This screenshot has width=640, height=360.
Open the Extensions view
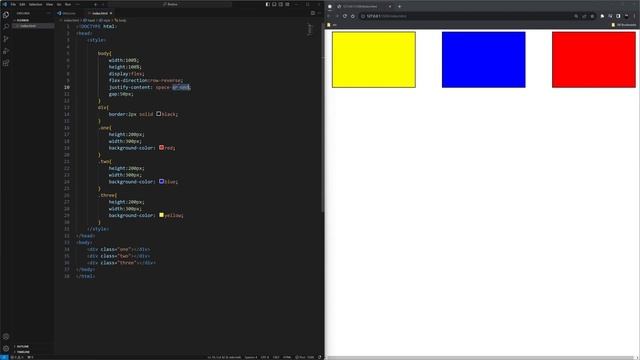coord(6,63)
